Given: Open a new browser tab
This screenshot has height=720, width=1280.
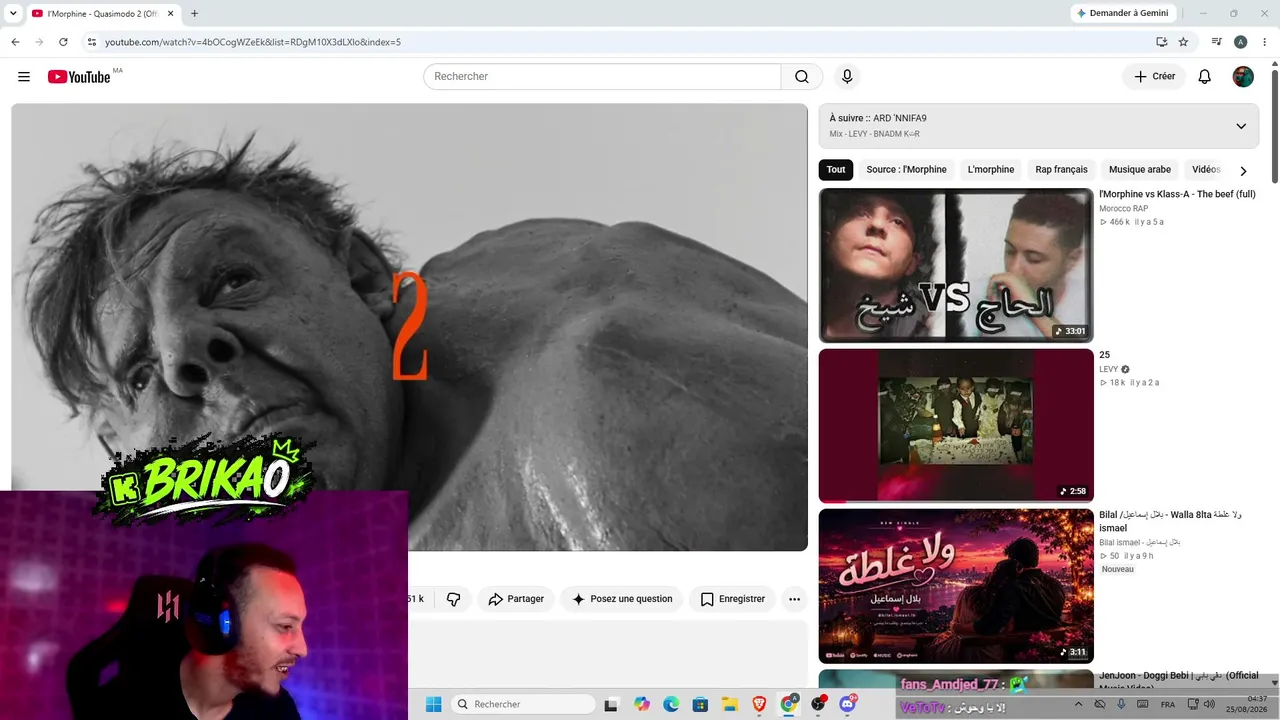Looking at the screenshot, I should (x=194, y=13).
